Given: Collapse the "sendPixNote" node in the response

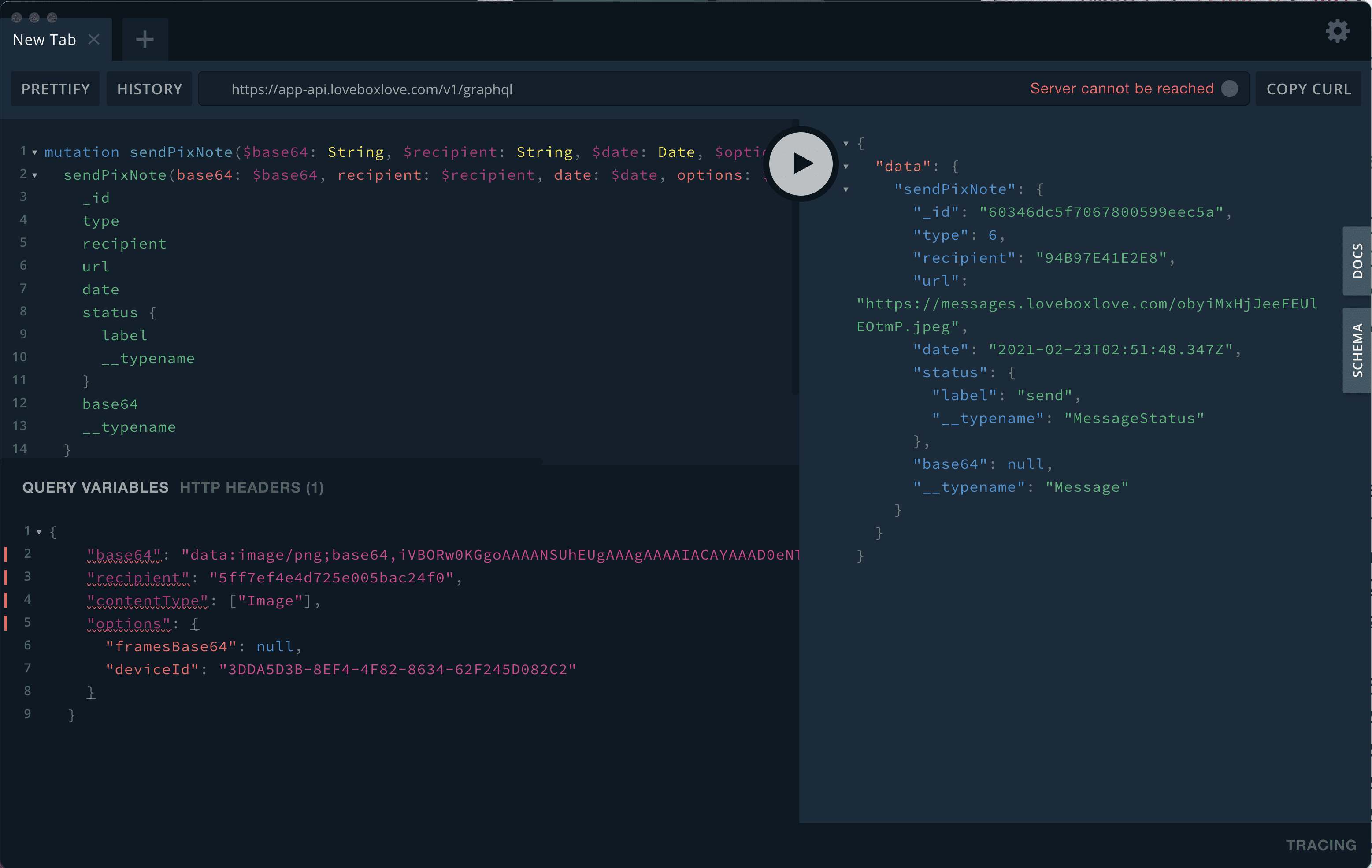Looking at the screenshot, I should point(846,190).
